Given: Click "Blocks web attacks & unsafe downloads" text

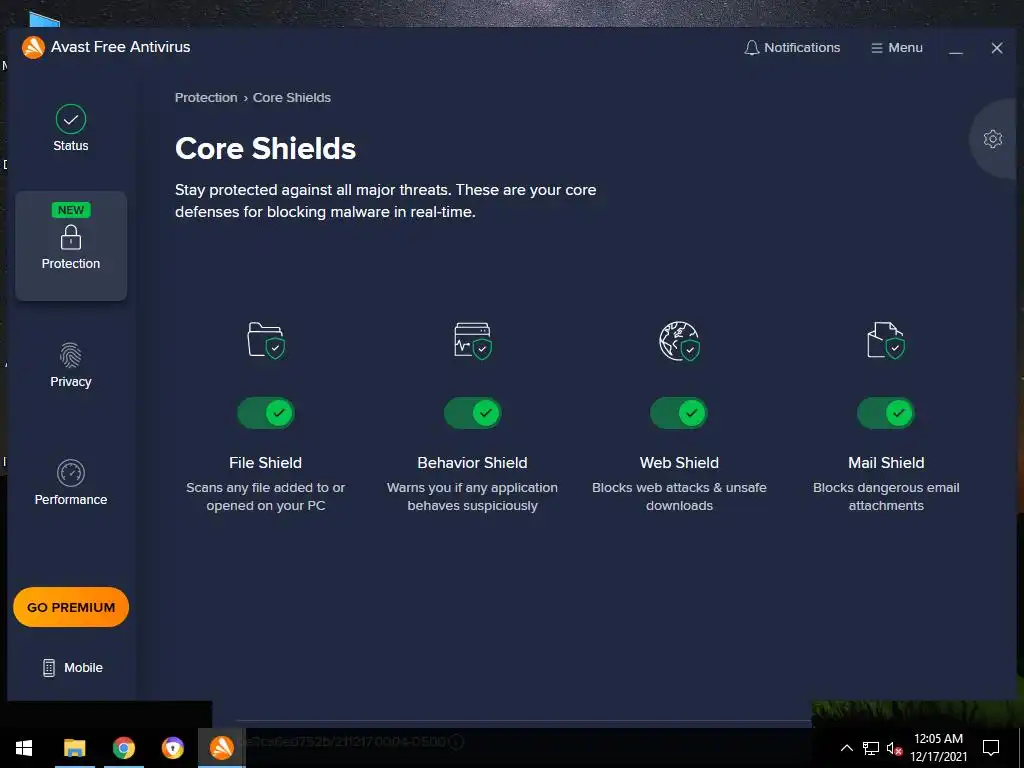Looking at the screenshot, I should pos(679,496).
